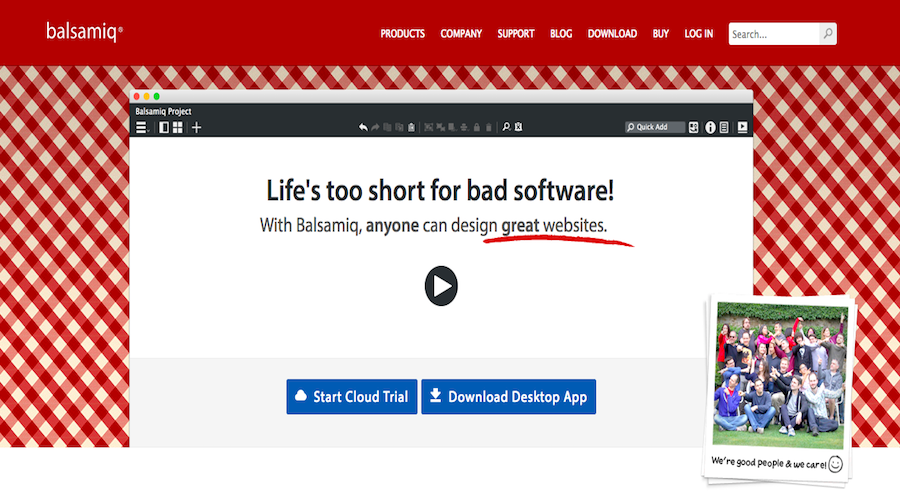Image resolution: width=900 pixels, height=500 pixels.
Task: Open the info properties inspector icon
Action: click(x=710, y=127)
